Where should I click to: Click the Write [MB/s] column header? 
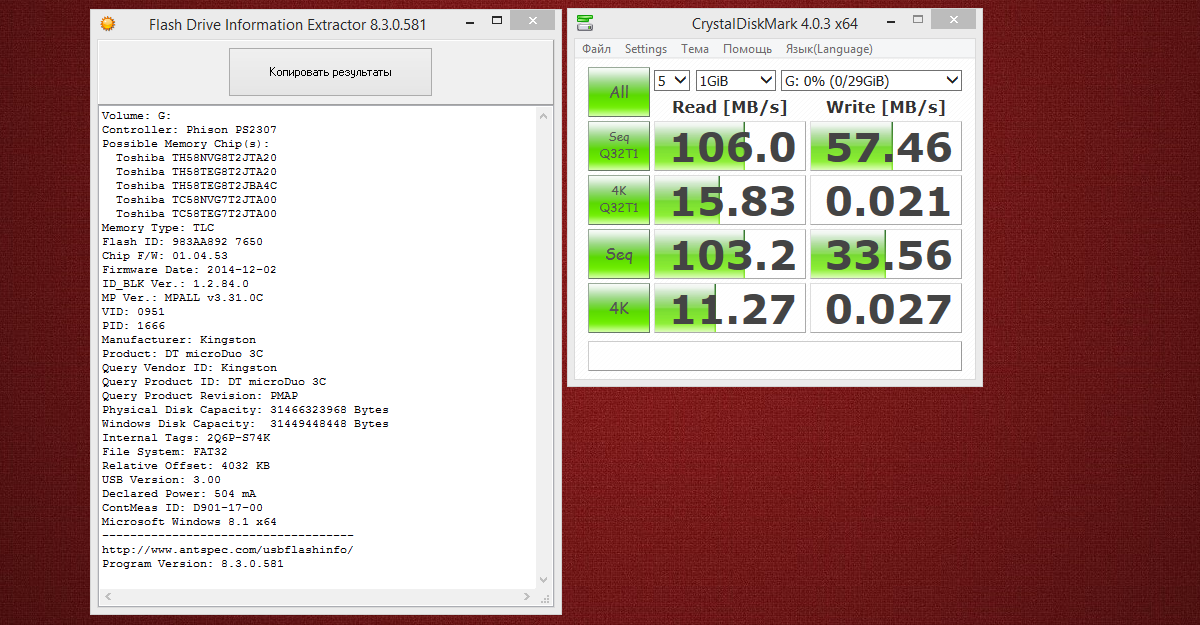(x=885, y=107)
